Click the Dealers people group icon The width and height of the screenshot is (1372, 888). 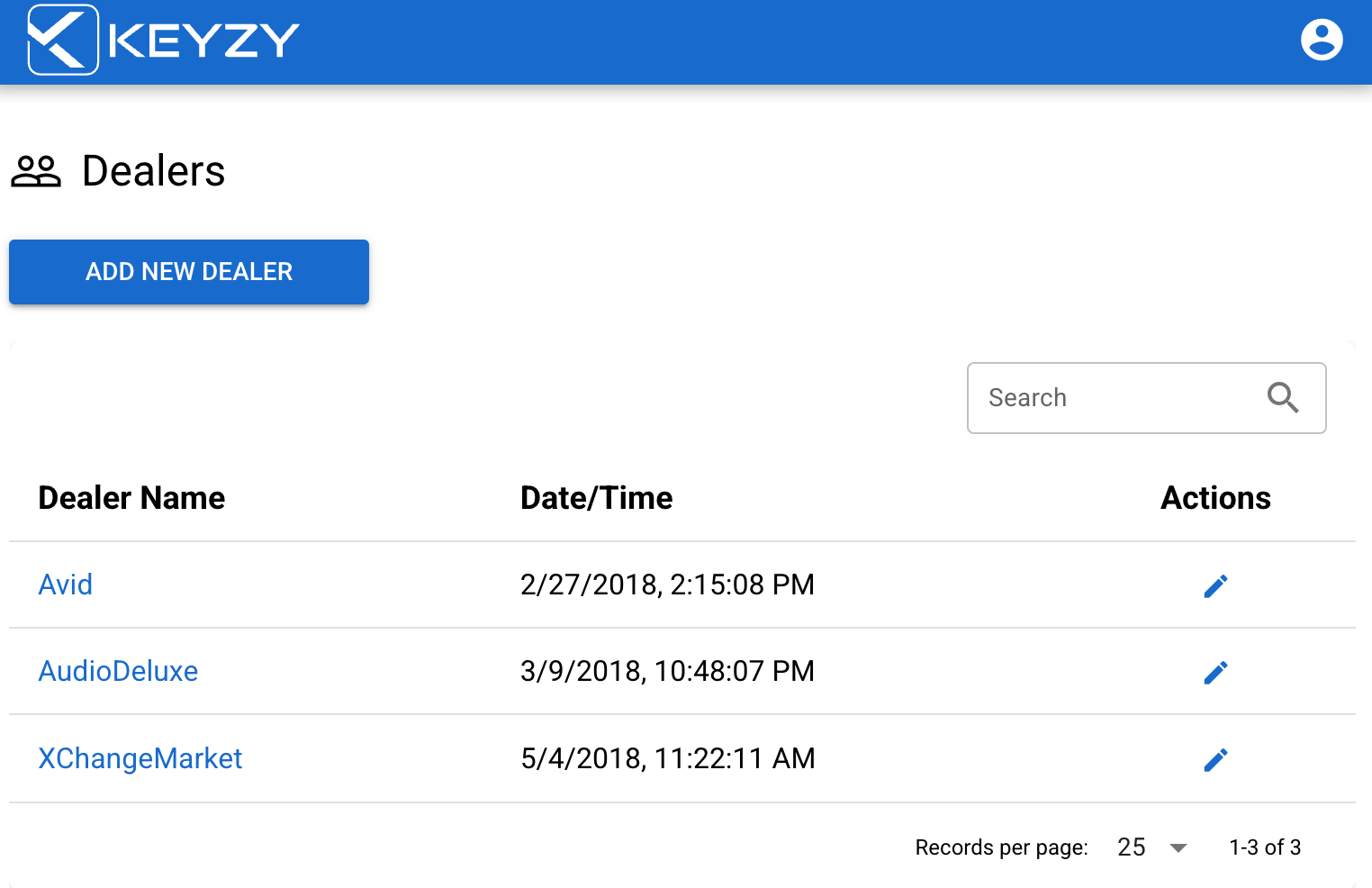pos(36,171)
